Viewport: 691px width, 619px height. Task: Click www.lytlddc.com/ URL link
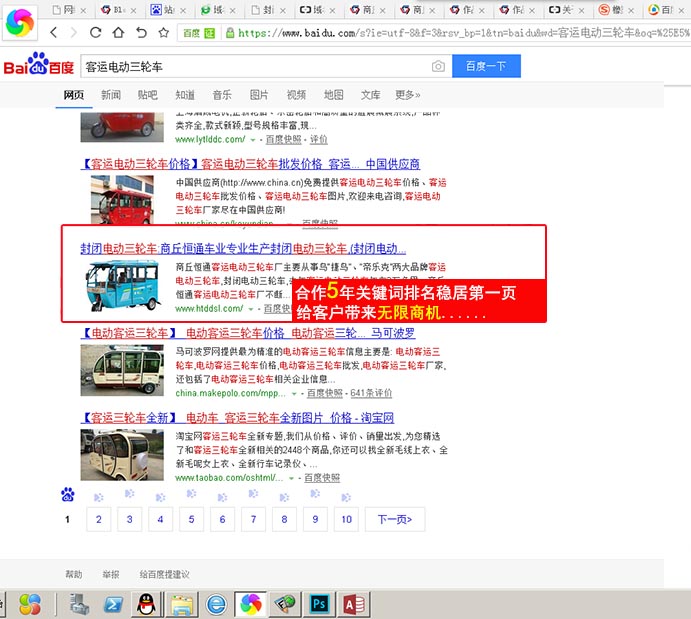pos(210,139)
